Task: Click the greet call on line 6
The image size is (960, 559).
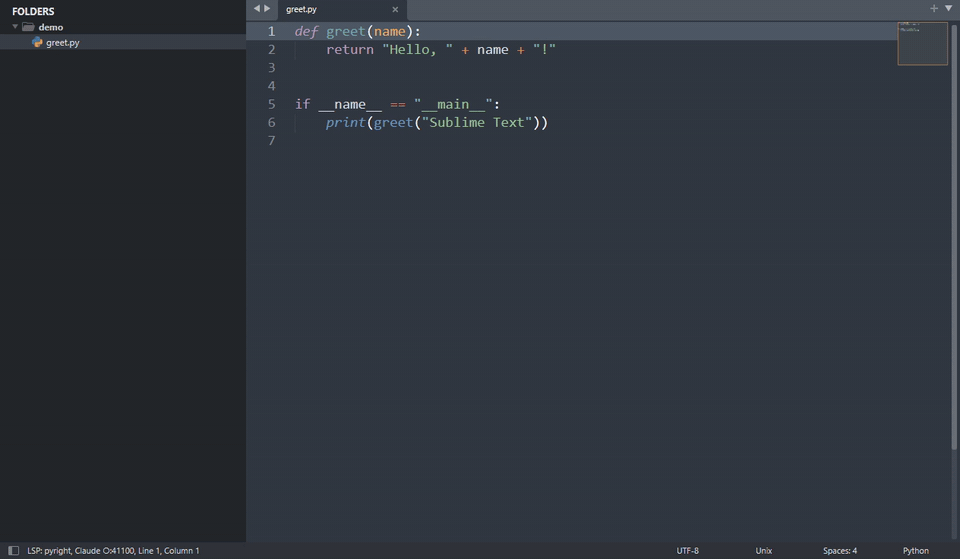Action: [394, 122]
